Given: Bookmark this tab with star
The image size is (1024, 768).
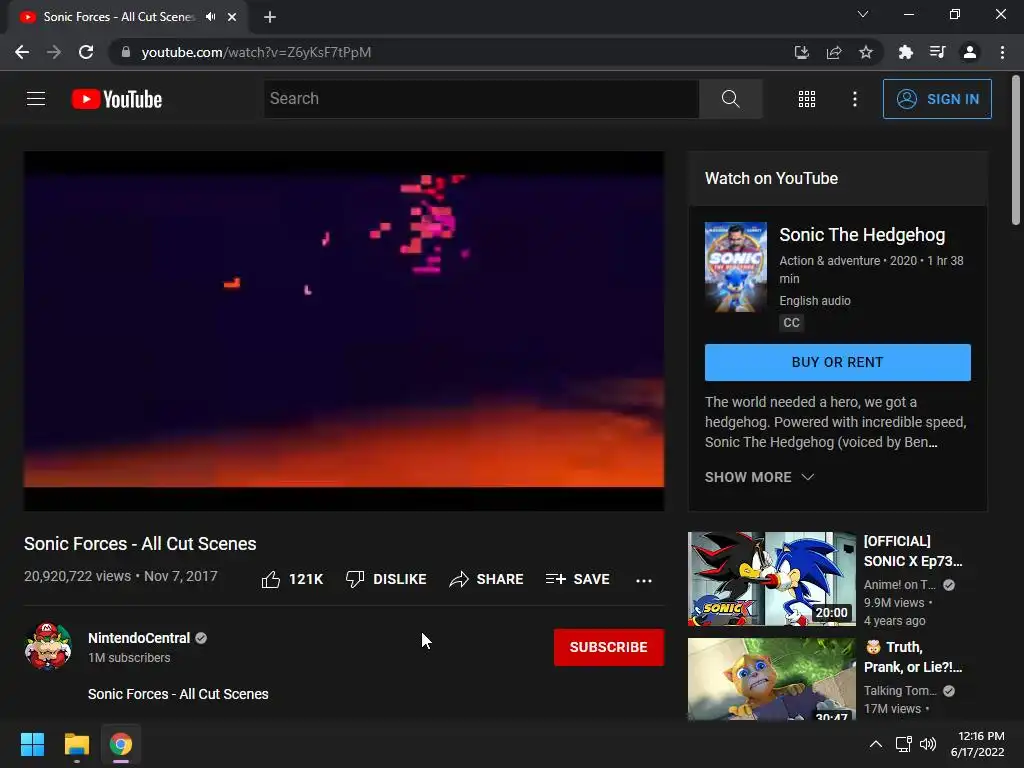Looking at the screenshot, I should tap(866, 52).
